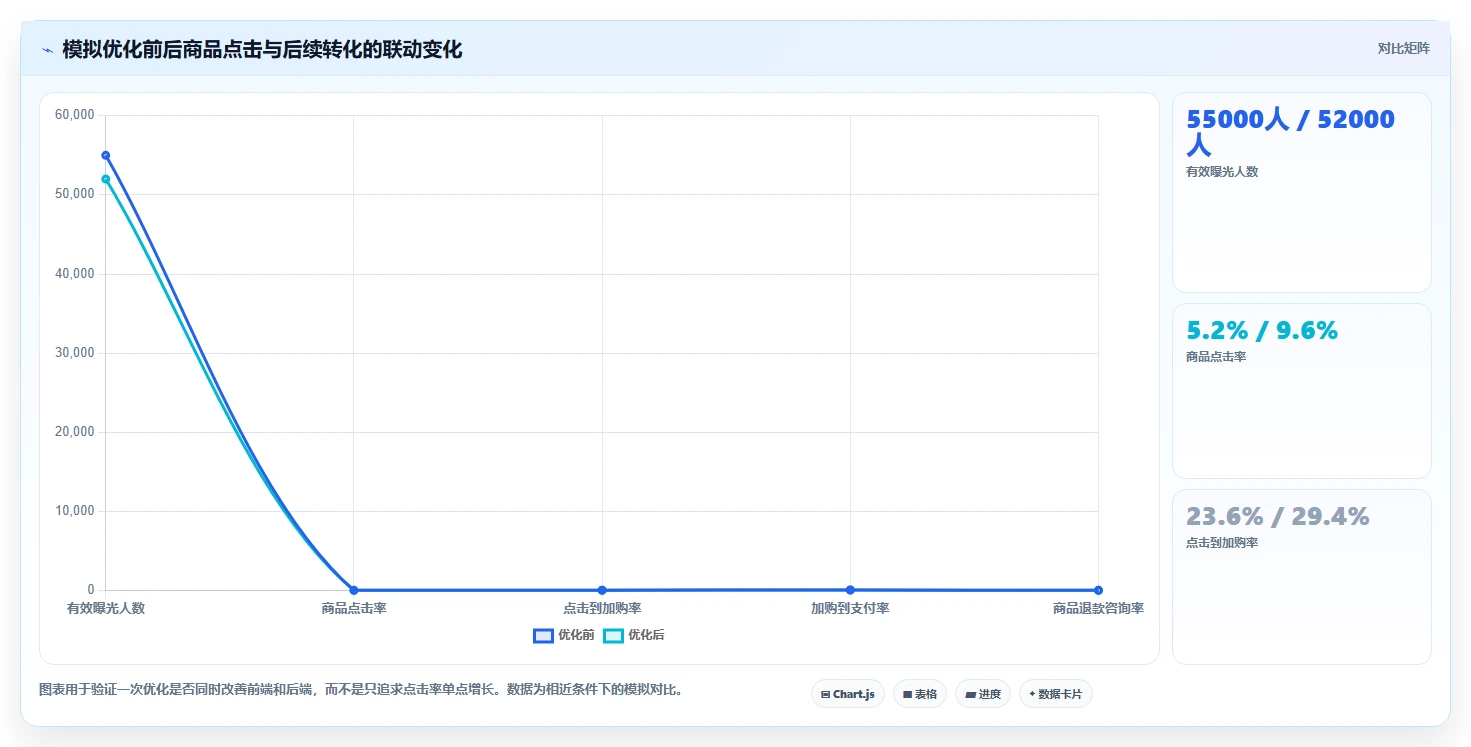Select the Chart.js tag chip

pos(847,694)
